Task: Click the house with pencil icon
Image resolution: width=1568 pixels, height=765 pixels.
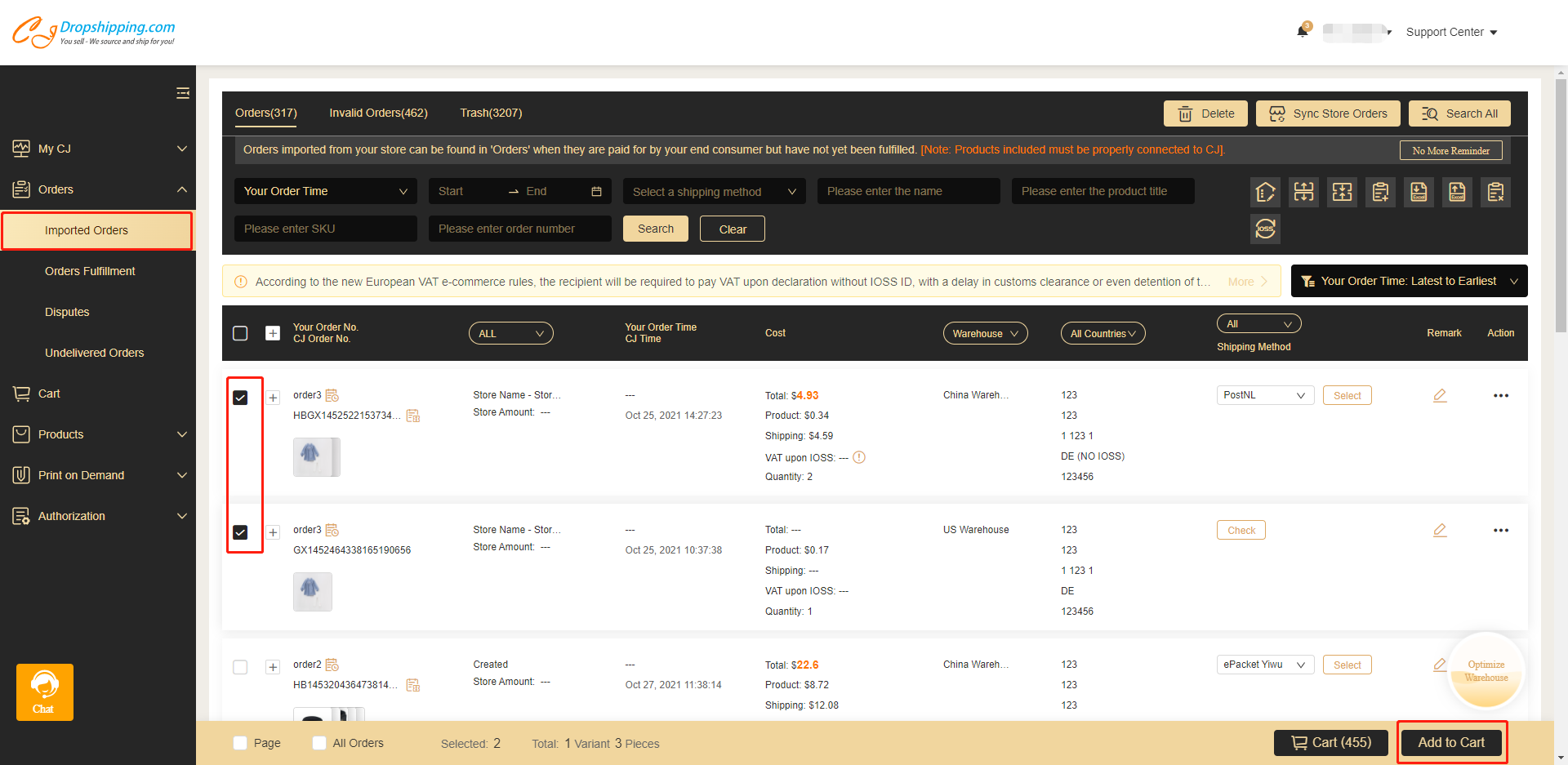Action: [x=1265, y=192]
